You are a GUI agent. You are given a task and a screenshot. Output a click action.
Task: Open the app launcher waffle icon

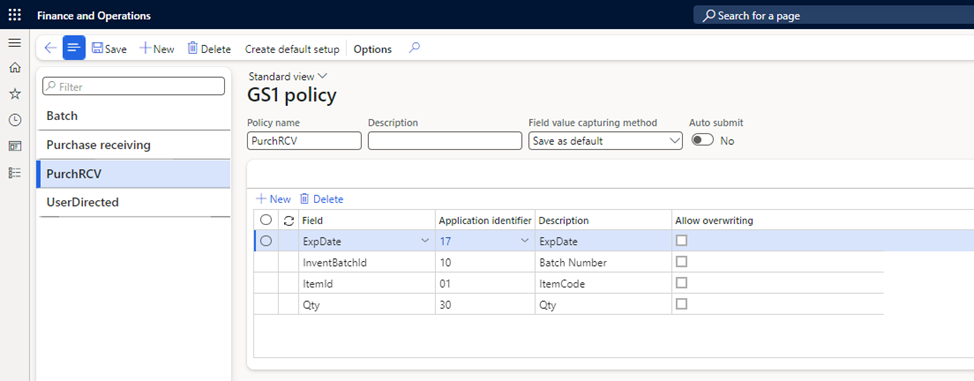[14, 15]
